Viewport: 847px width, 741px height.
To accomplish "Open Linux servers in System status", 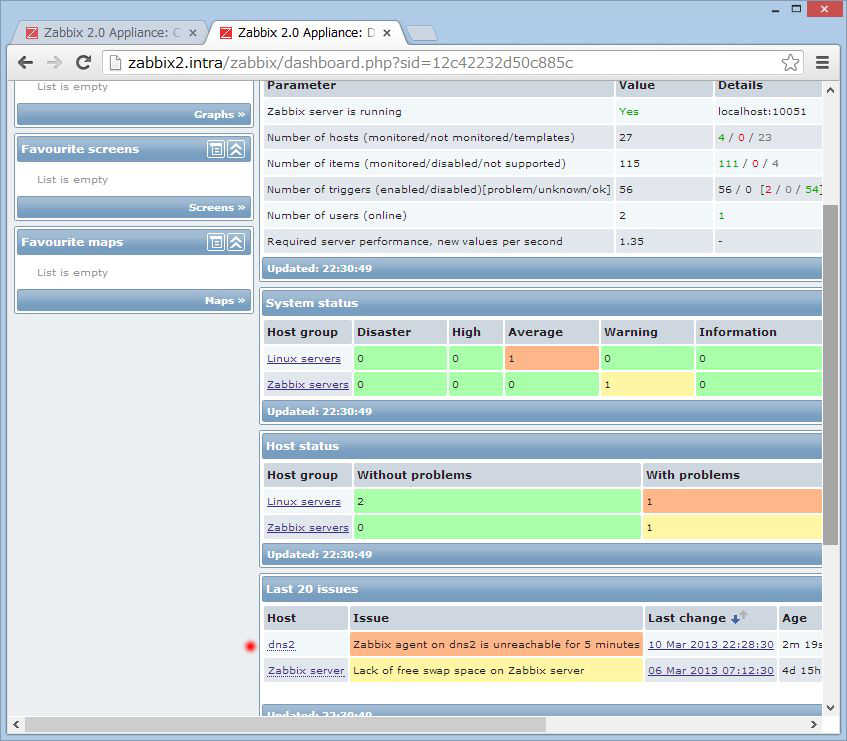I will pyautogui.click(x=304, y=359).
